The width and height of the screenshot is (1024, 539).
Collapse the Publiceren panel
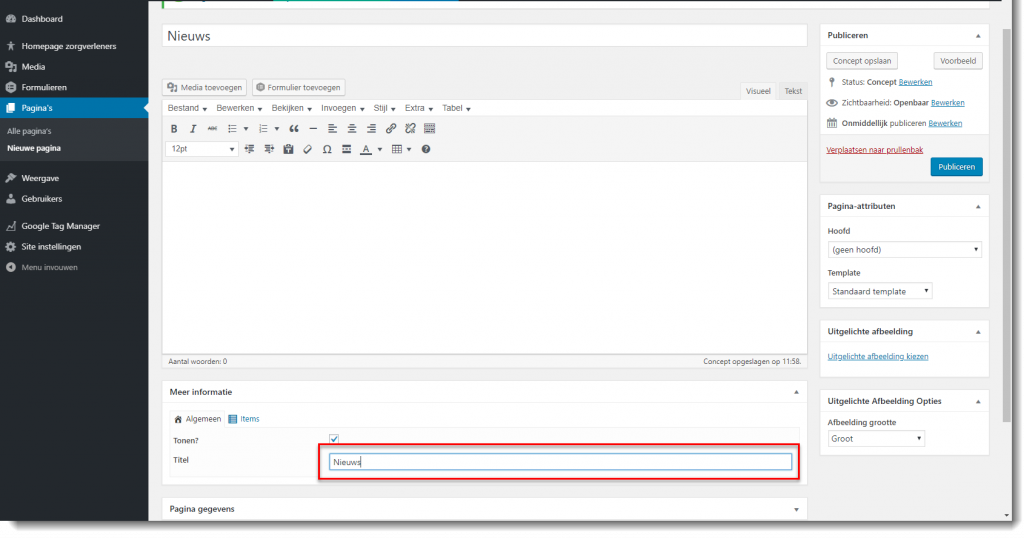click(978, 36)
